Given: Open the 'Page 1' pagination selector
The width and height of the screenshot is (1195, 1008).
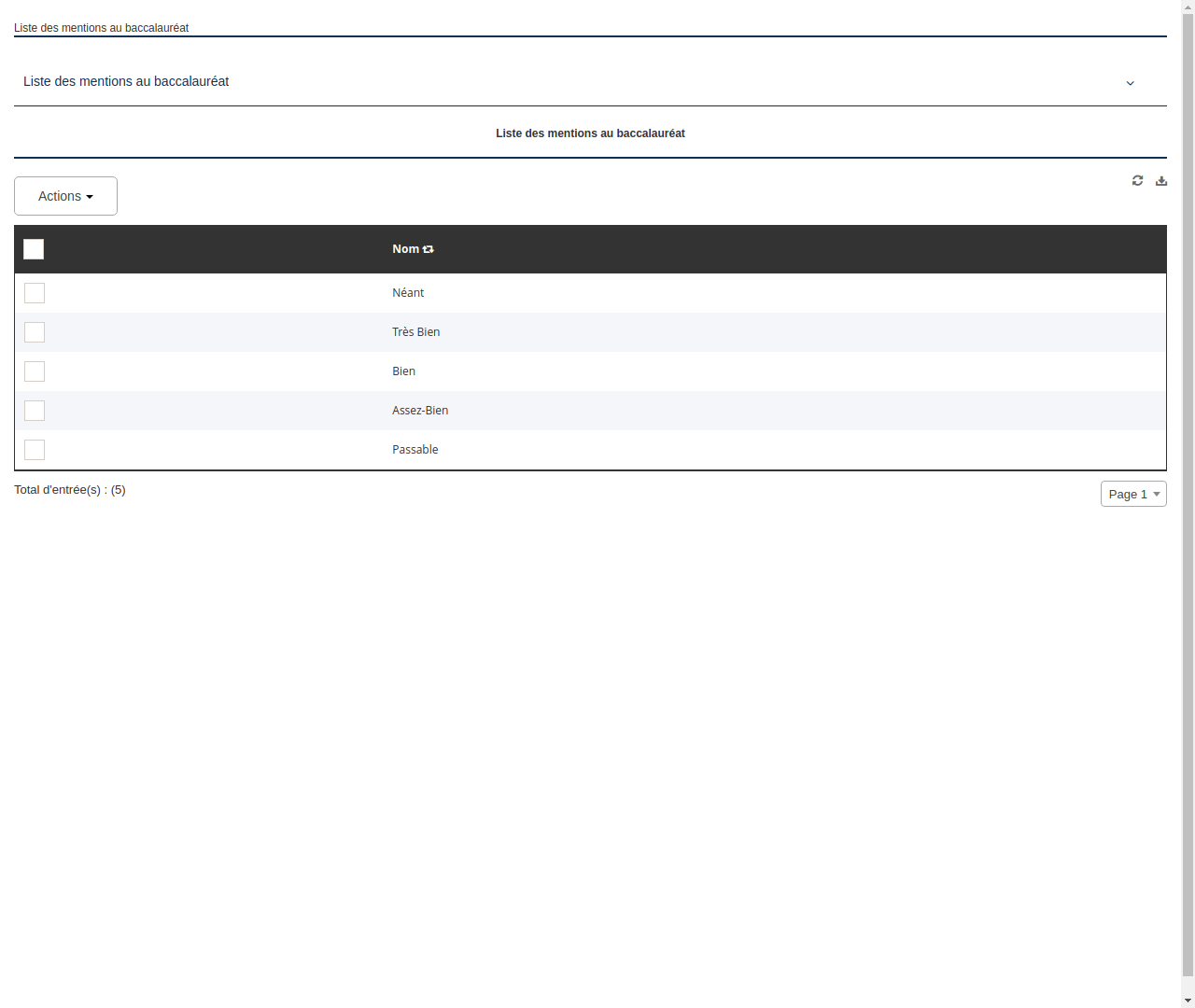Looking at the screenshot, I should 1132,494.
